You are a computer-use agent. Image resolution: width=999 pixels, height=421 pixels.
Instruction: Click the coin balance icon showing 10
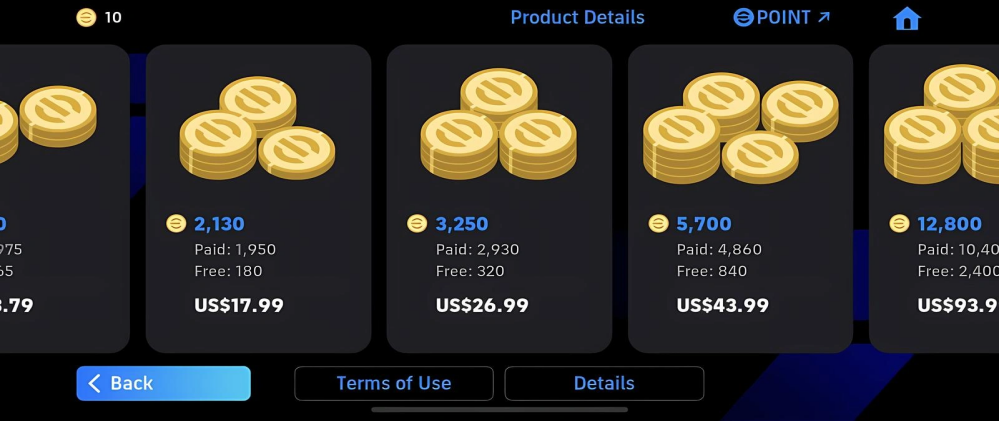click(x=87, y=17)
